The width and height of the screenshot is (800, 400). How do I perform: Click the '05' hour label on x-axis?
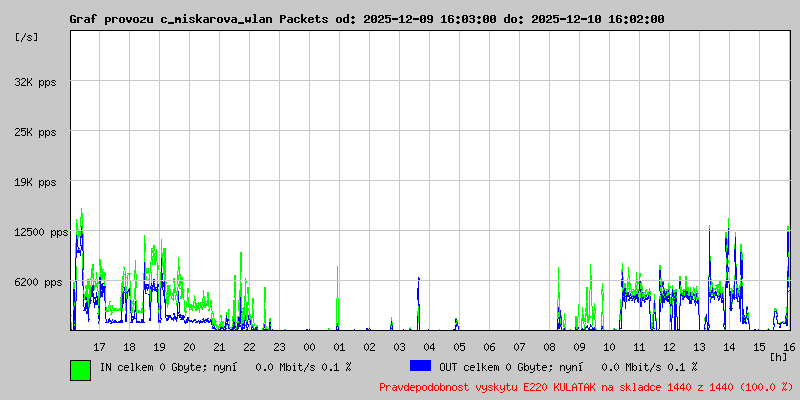click(x=459, y=347)
